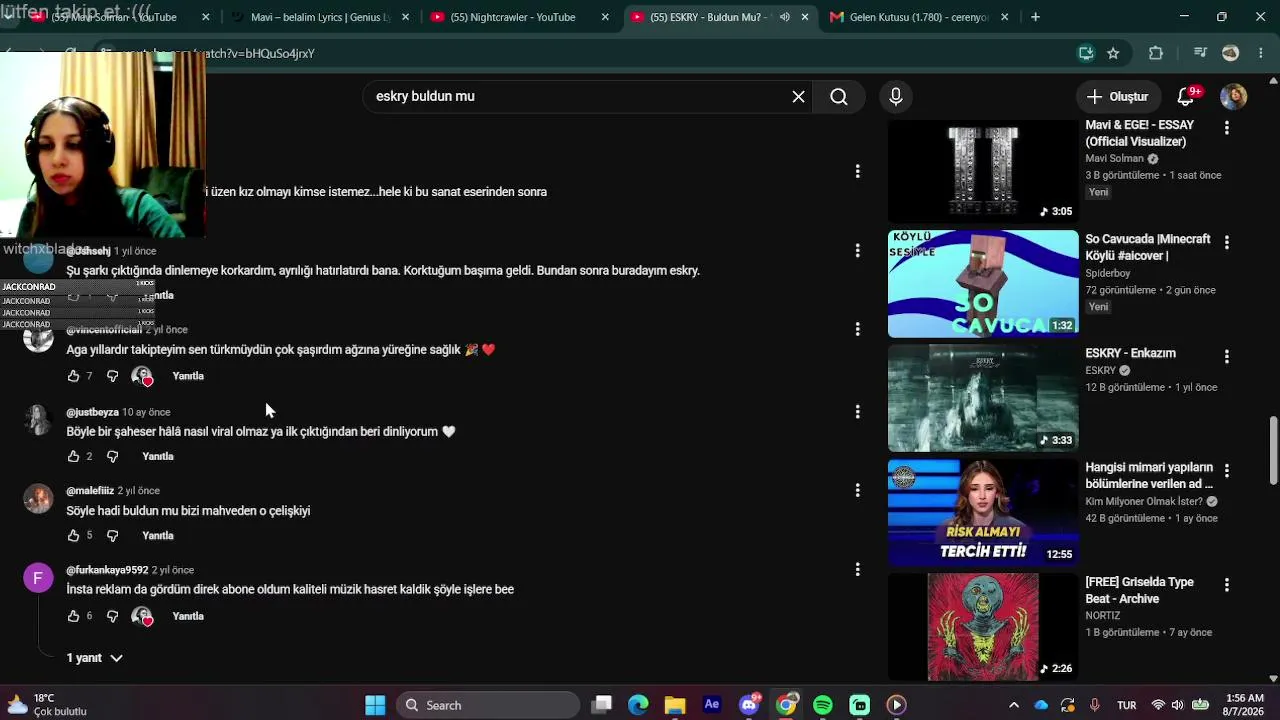Open the Windows taskbar Search box
1280x720 pixels.
click(487, 705)
